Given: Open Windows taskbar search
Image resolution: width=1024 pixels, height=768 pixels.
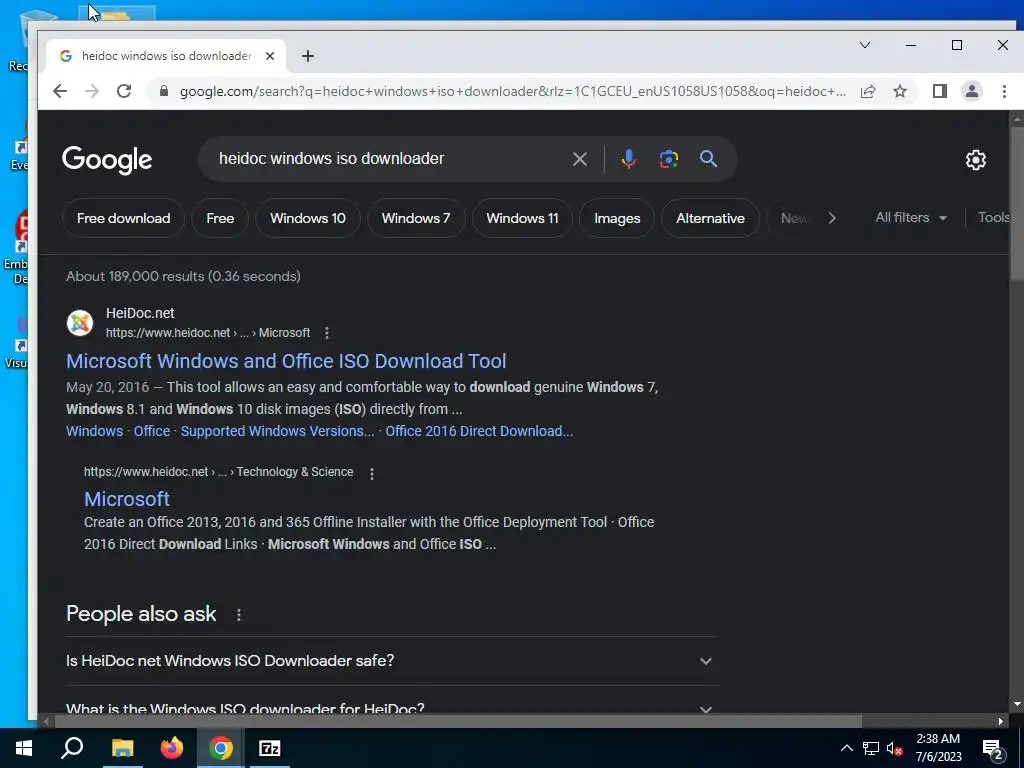Looking at the screenshot, I should pos(72,748).
